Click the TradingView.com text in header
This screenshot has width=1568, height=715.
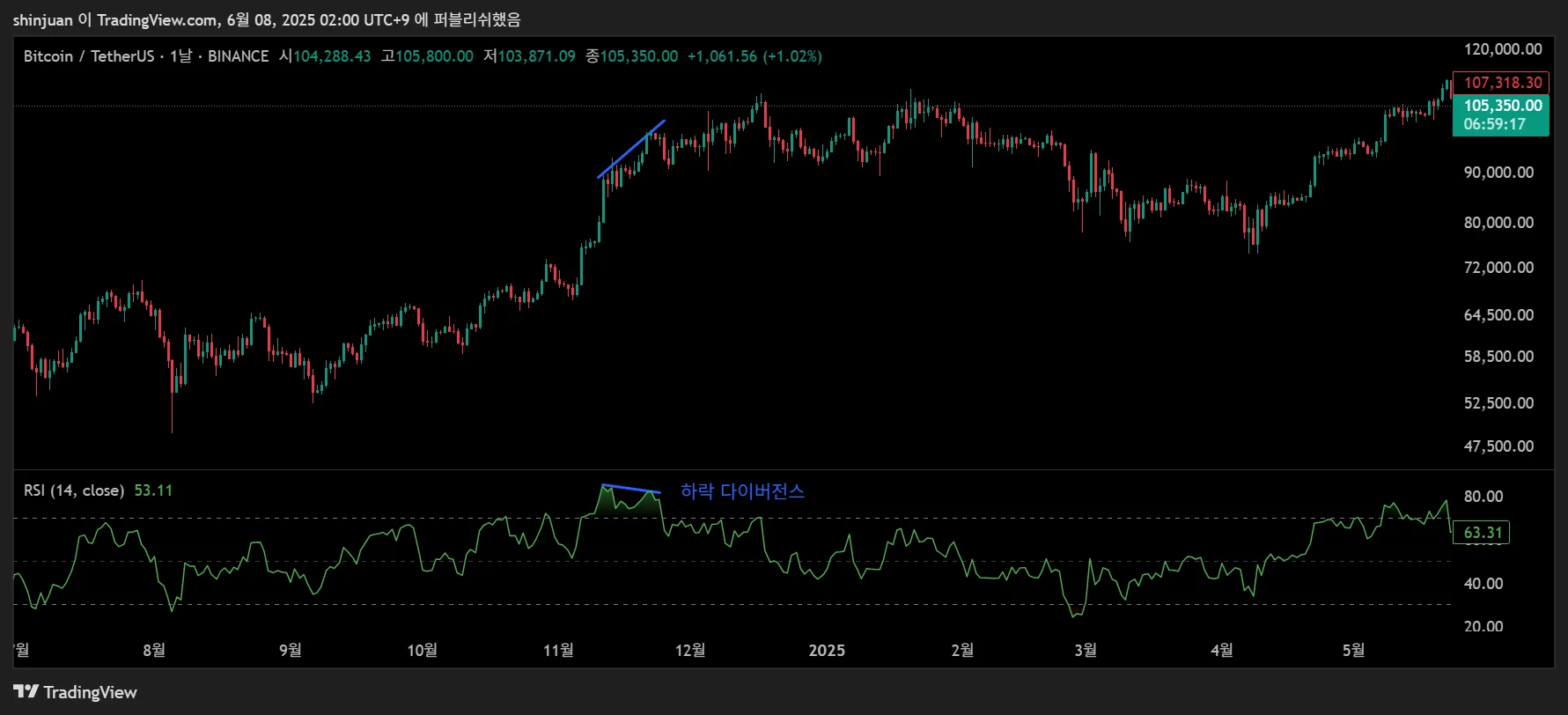157,19
